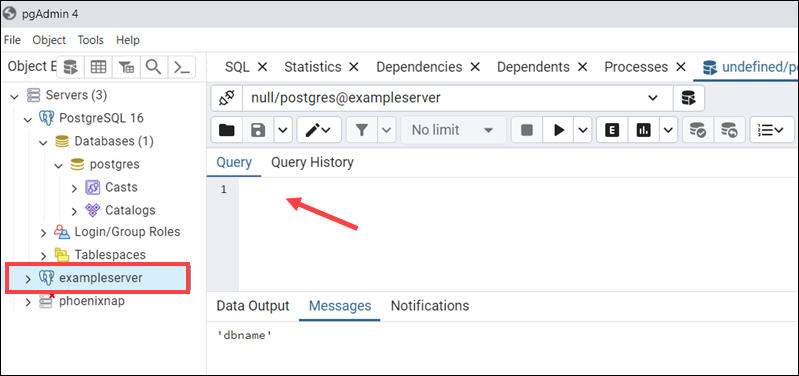Click line 1 in the query editor

[518, 190]
